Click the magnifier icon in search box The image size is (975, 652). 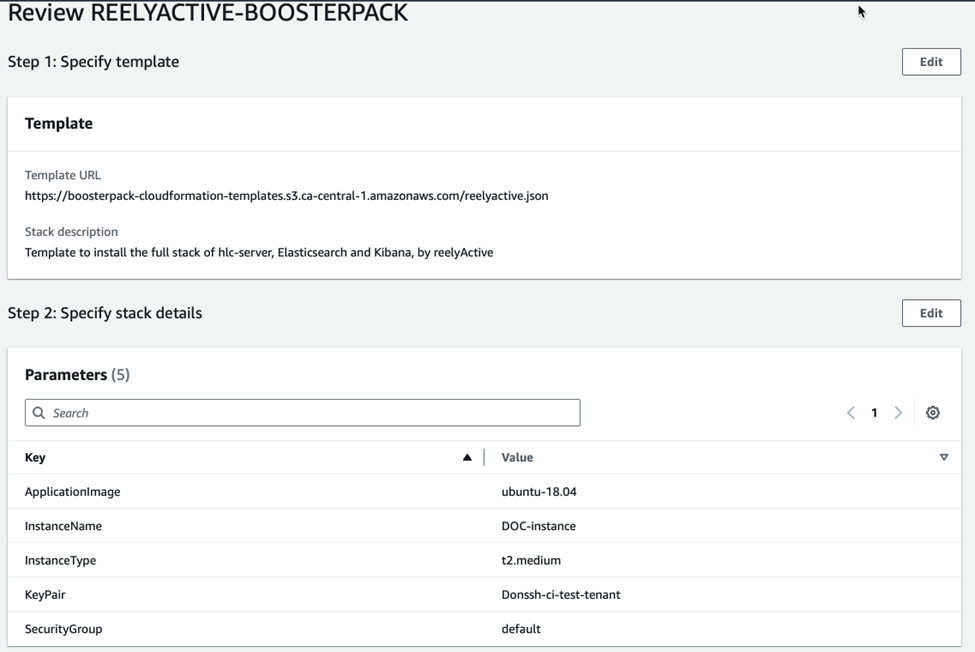coord(39,413)
